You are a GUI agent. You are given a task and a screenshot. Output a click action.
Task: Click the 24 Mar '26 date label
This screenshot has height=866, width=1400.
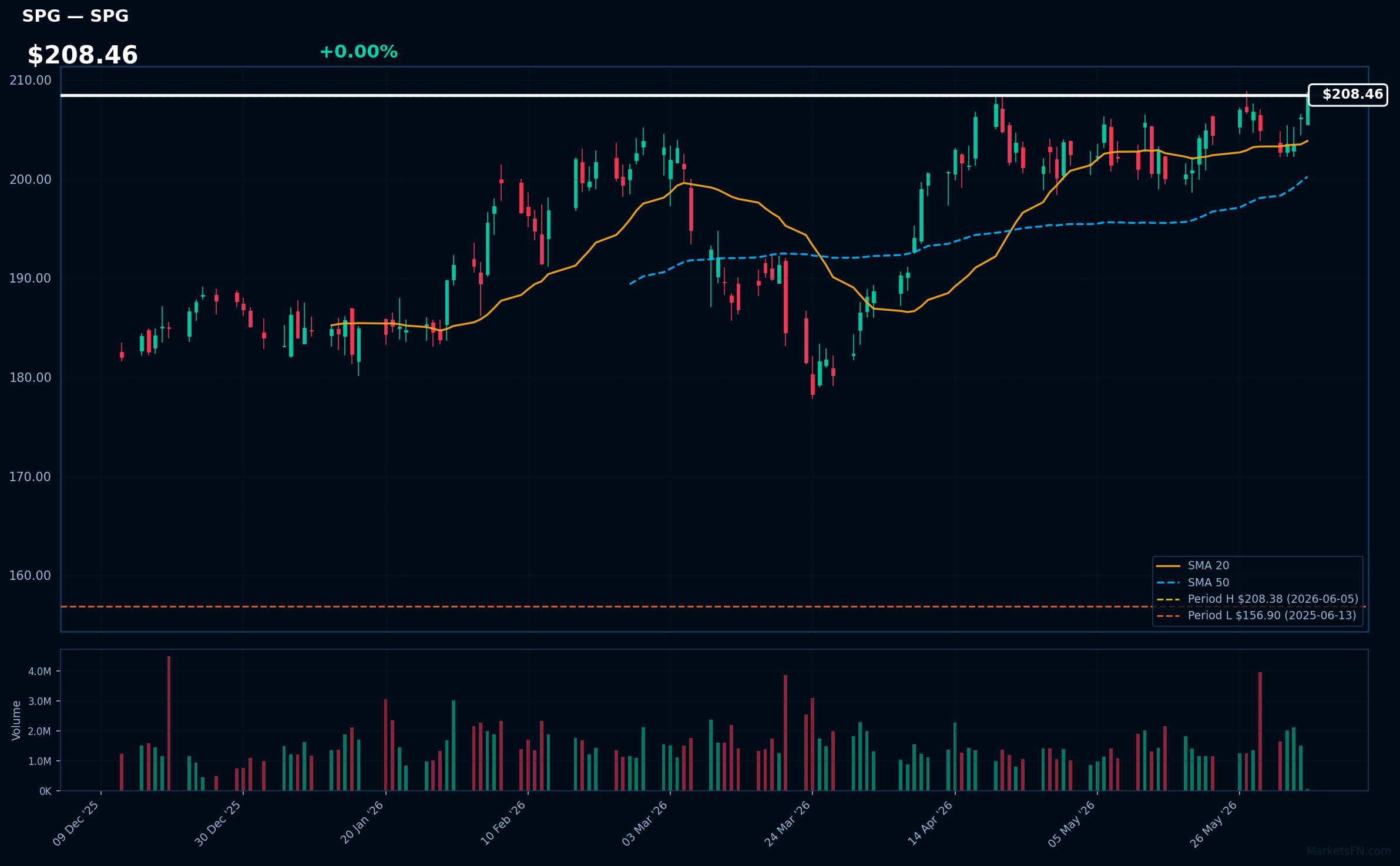(788, 823)
